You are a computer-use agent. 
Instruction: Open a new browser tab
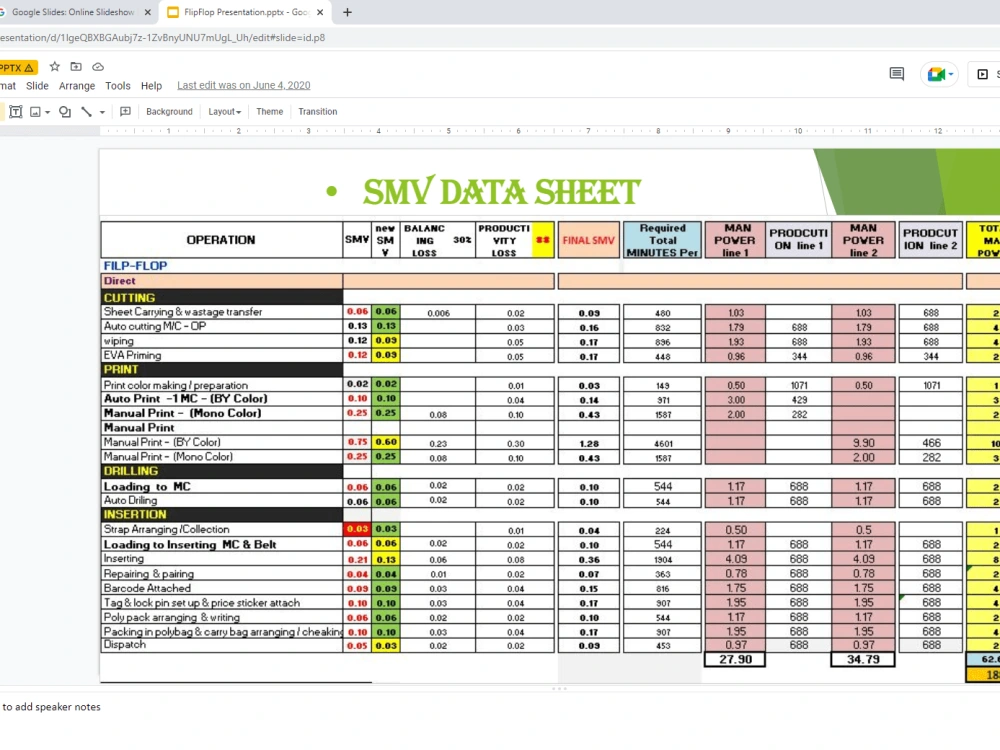tap(348, 12)
